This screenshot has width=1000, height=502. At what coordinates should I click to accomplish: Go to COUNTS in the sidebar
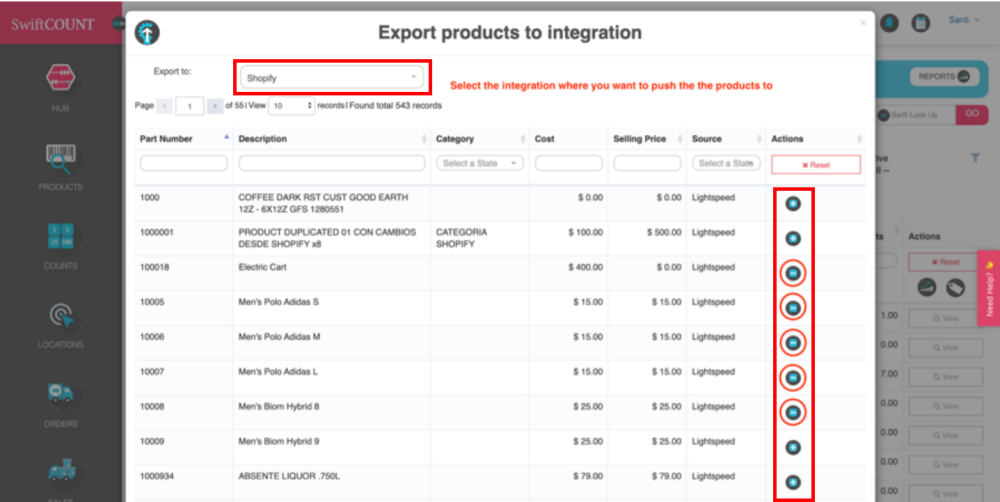pos(61,245)
